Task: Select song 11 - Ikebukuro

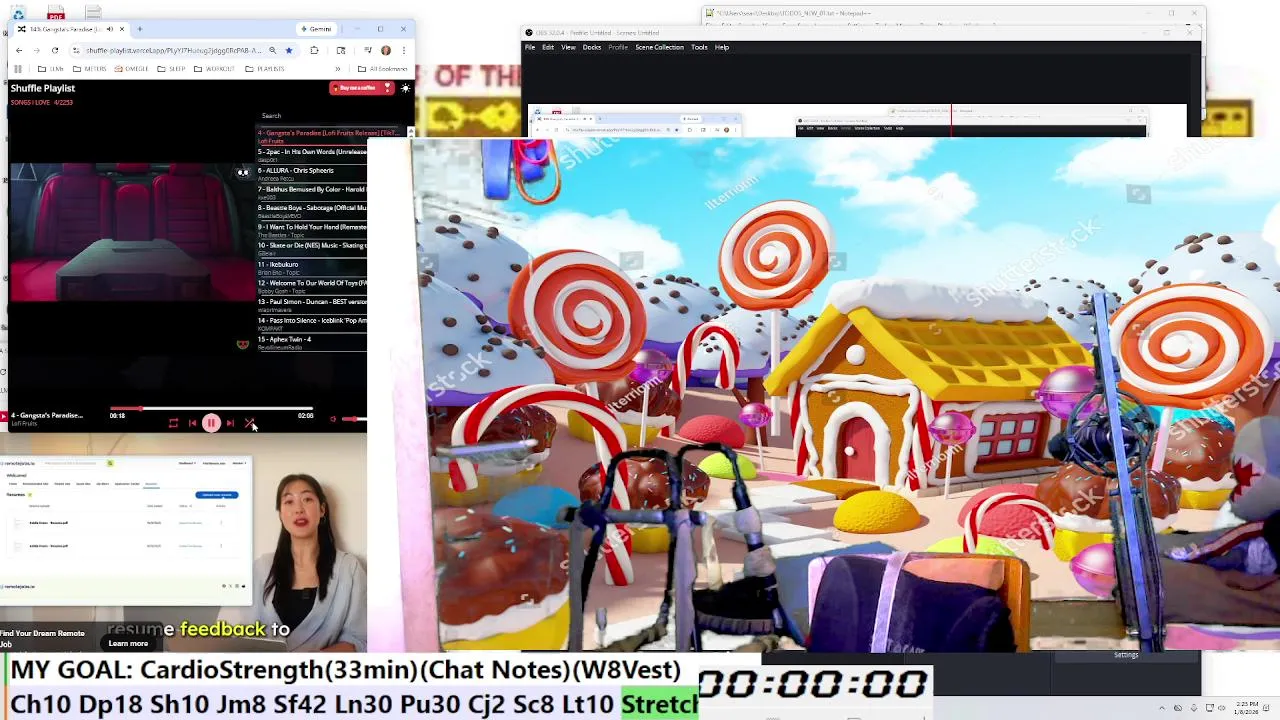Action: tap(312, 267)
